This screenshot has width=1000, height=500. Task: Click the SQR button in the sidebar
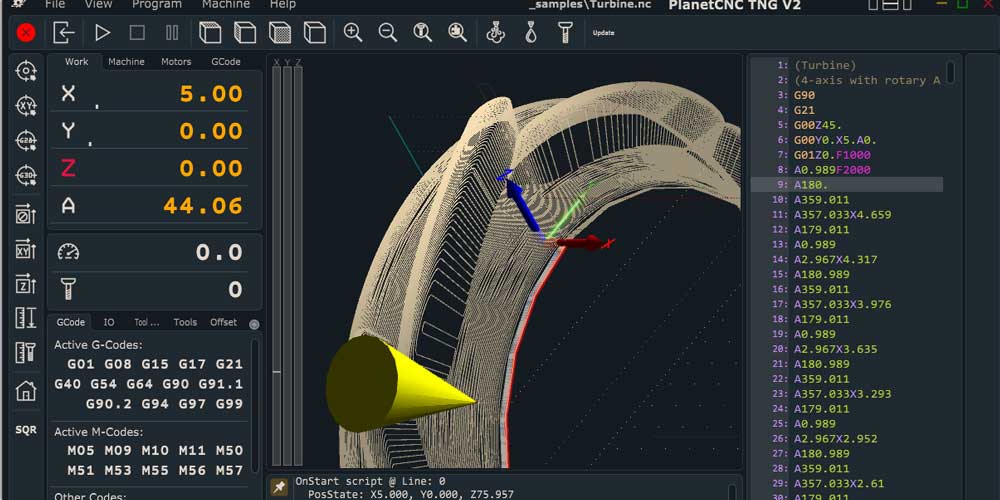(x=26, y=430)
